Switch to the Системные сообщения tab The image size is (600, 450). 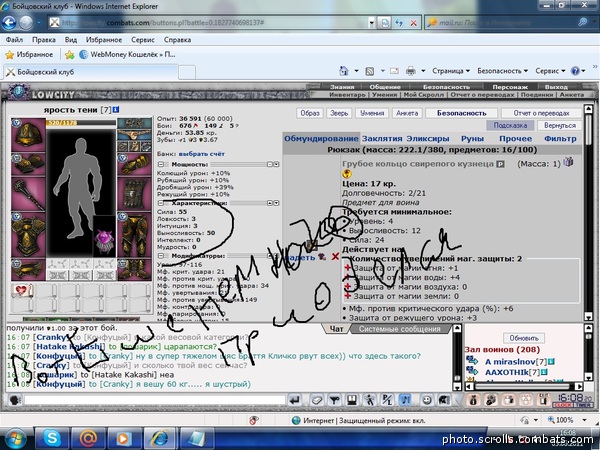[399, 329]
